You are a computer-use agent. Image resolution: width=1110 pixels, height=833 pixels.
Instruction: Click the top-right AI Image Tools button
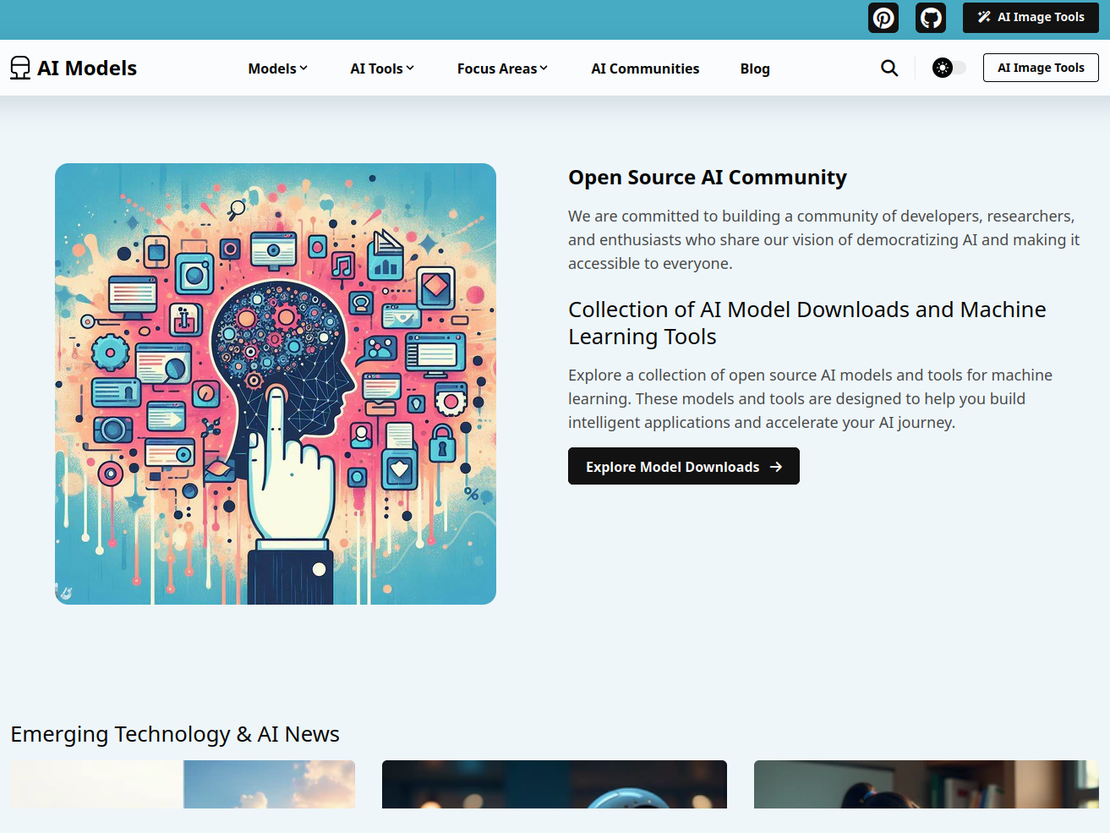pyautogui.click(x=1030, y=17)
